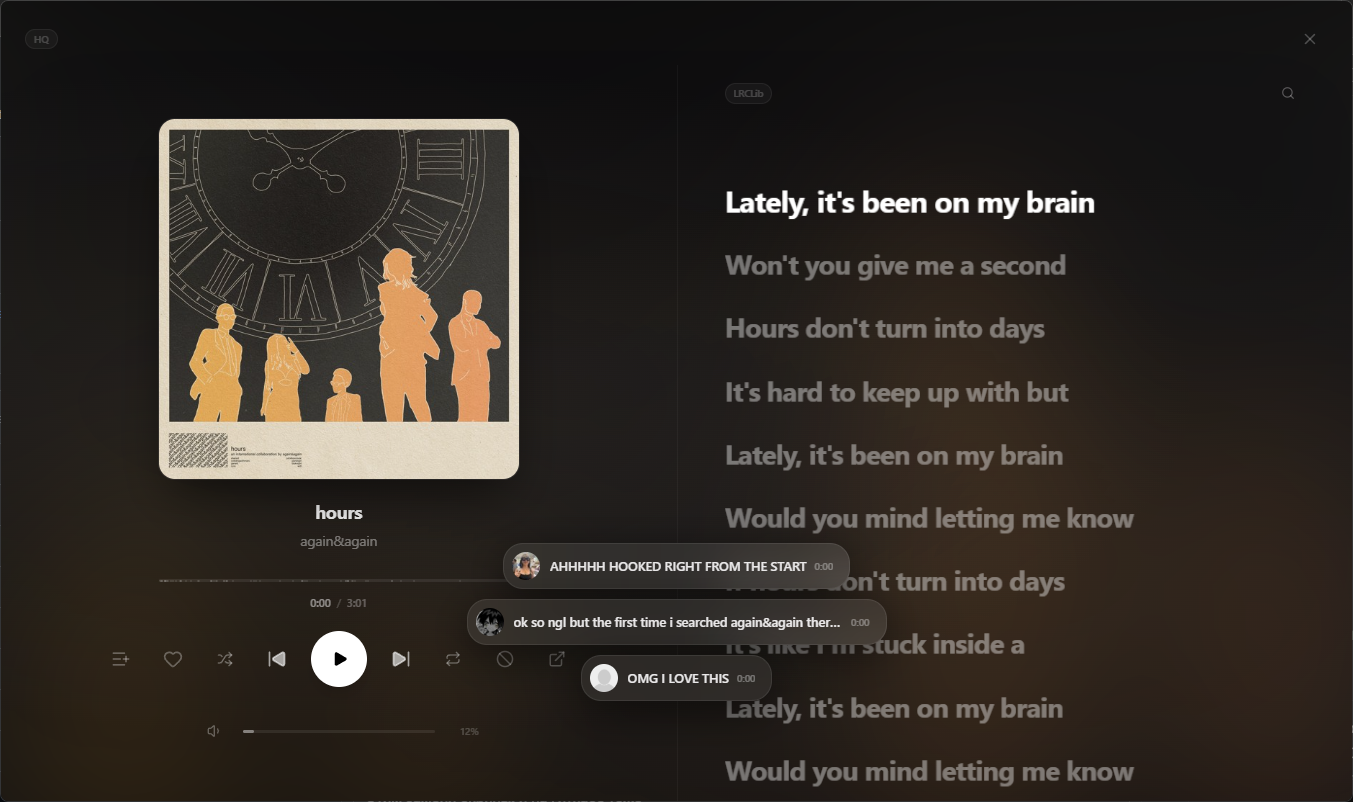The width and height of the screenshot is (1353, 802).
Task: Open track in external link icon
Action: click(x=557, y=659)
